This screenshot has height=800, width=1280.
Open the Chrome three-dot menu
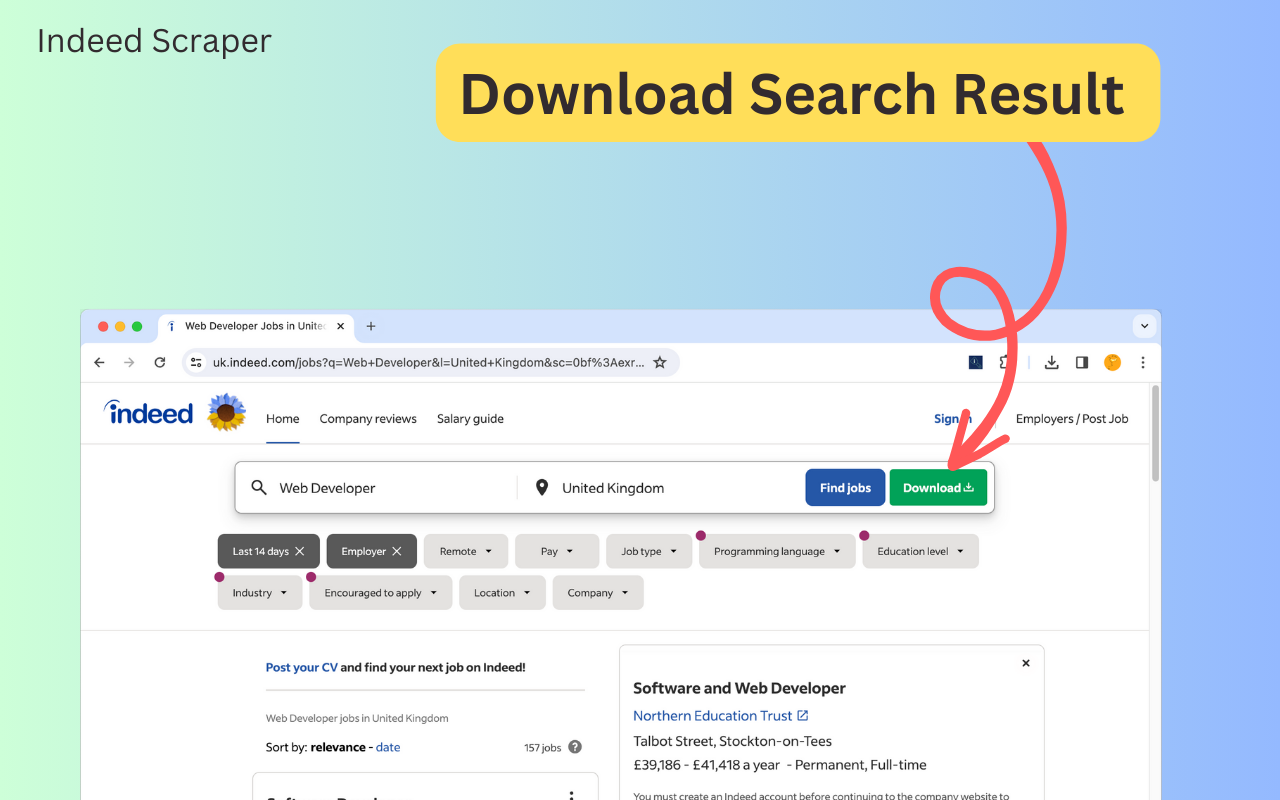[x=1143, y=363]
